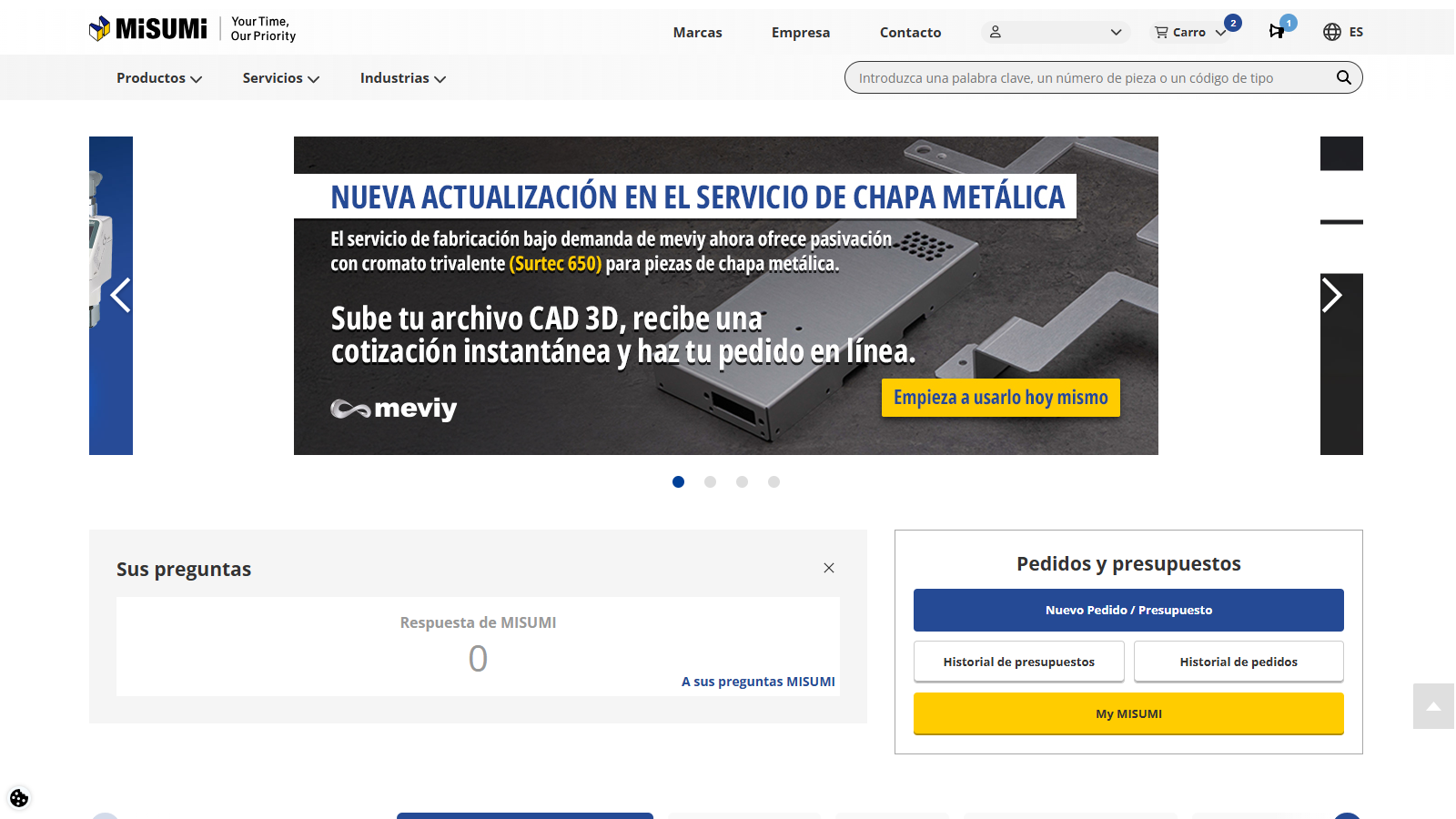The width and height of the screenshot is (1456, 819).
Task: Click Nuevo Pedido / Presupuesto button
Action: 1128,610
